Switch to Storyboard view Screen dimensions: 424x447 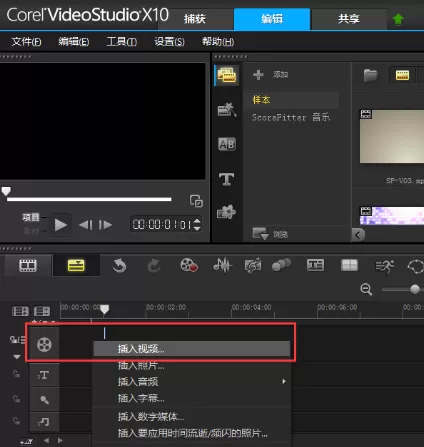28,266
